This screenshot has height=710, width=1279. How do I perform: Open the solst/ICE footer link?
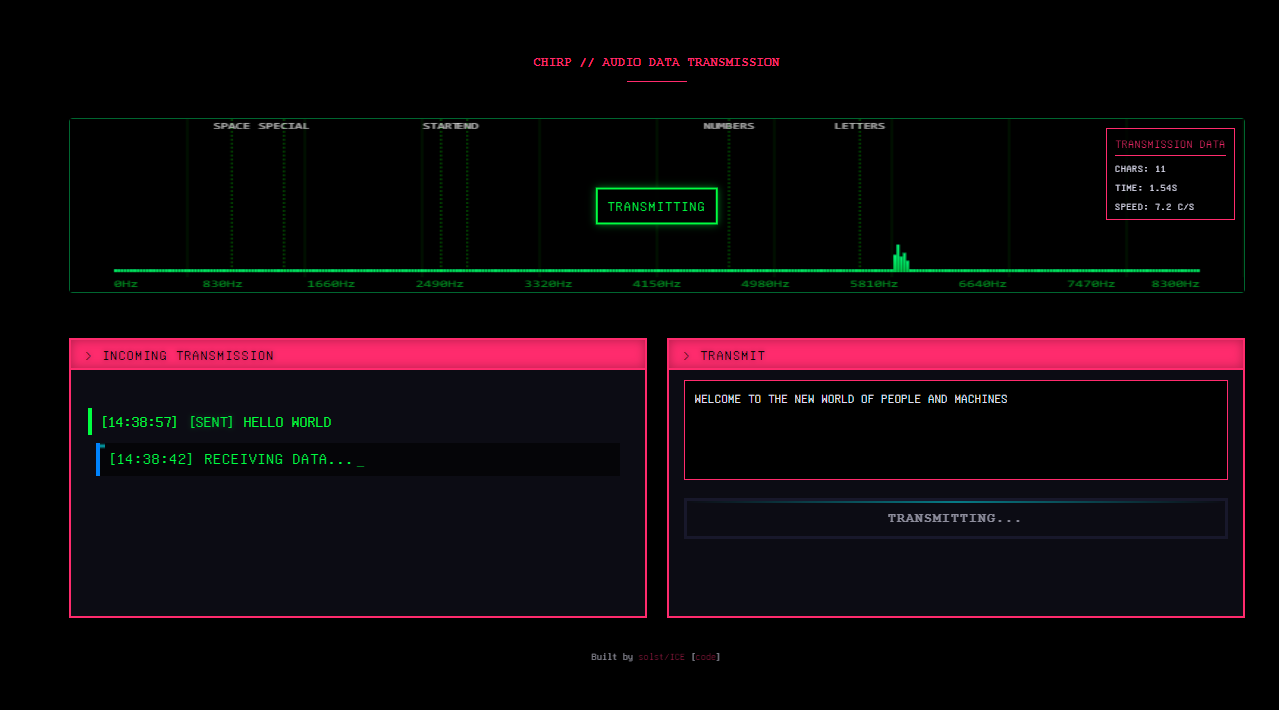coord(661,657)
